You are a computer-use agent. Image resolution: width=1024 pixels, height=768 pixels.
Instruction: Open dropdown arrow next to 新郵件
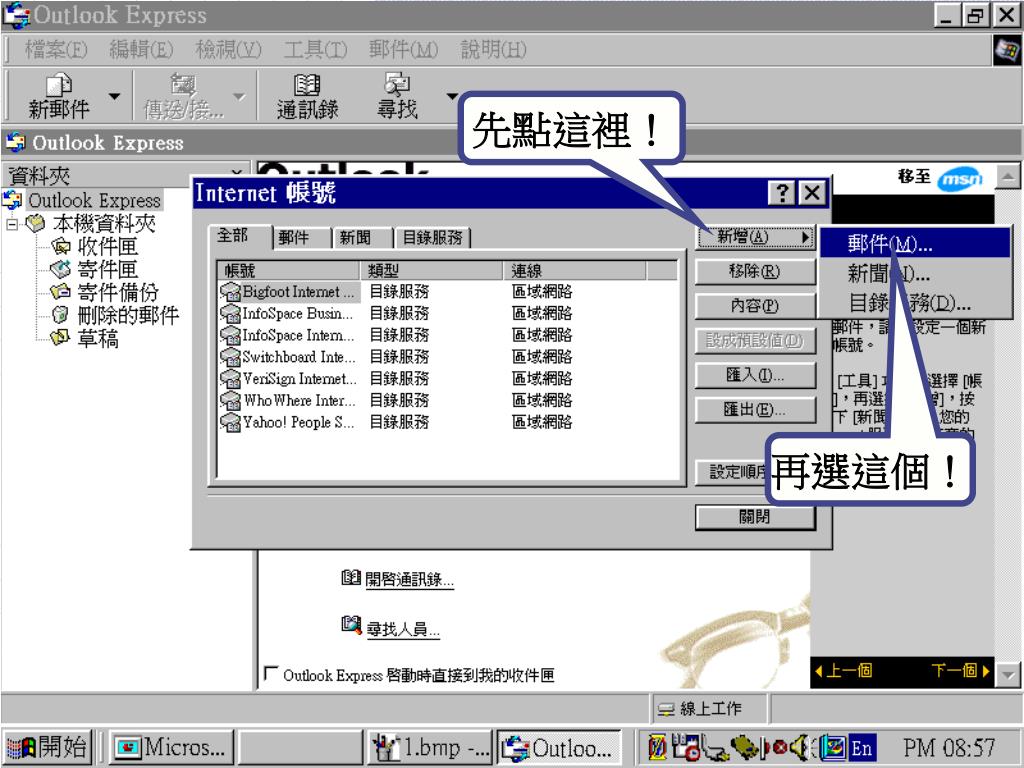pyautogui.click(x=115, y=96)
